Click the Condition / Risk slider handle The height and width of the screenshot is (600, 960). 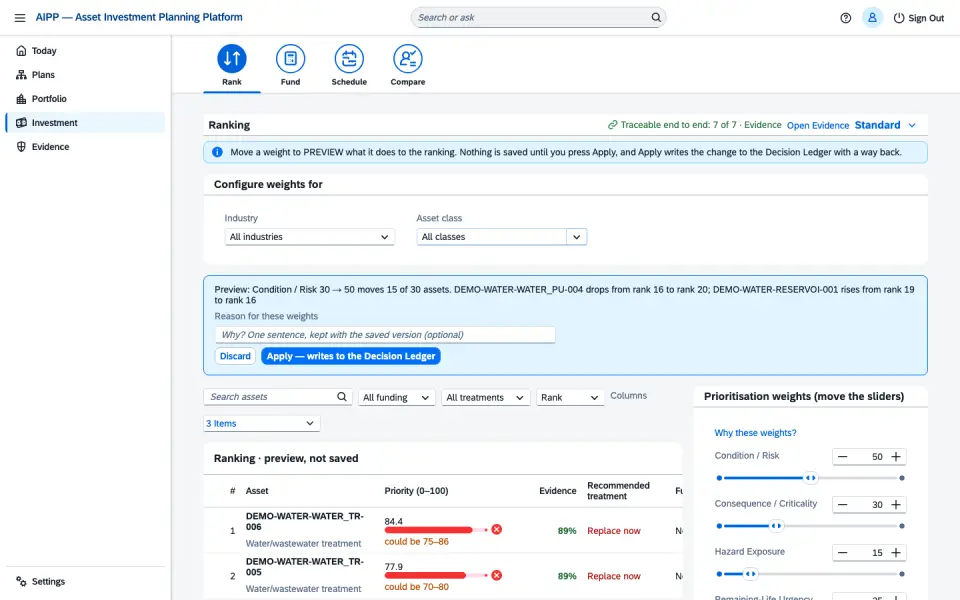tap(811, 478)
